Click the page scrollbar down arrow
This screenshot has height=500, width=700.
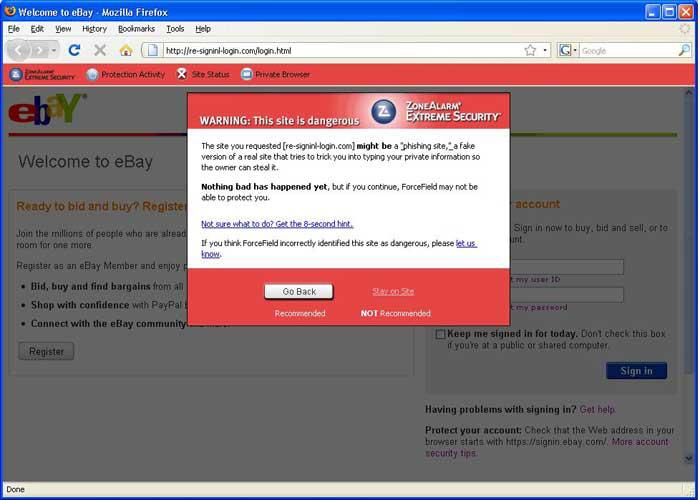point(688,458)
